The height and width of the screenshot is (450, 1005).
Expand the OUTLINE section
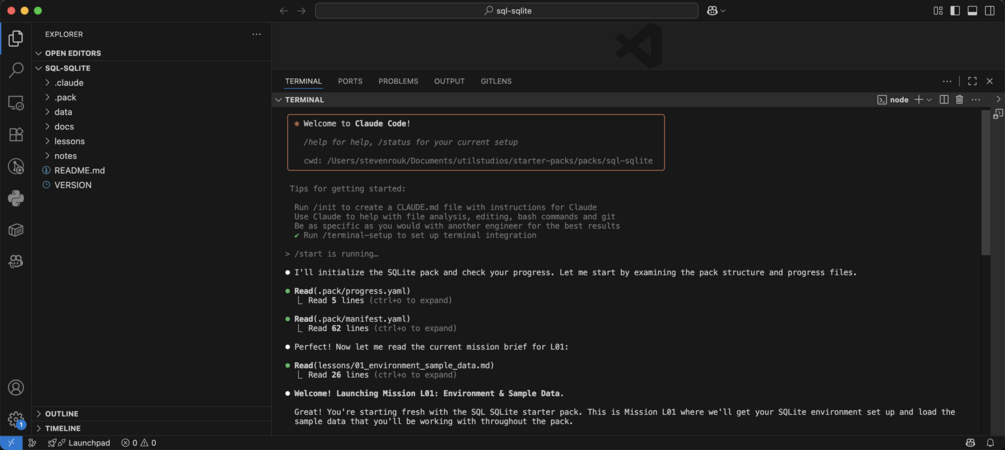click(151, 414)
